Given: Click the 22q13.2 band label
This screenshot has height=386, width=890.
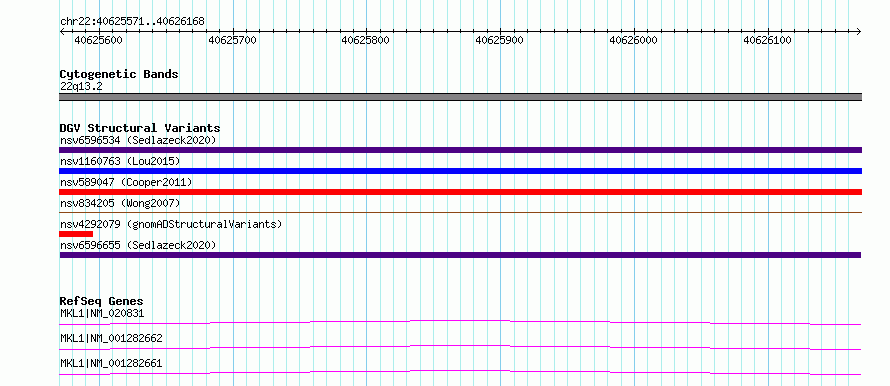Looking at the screenshot, I should tap(81, 87).
